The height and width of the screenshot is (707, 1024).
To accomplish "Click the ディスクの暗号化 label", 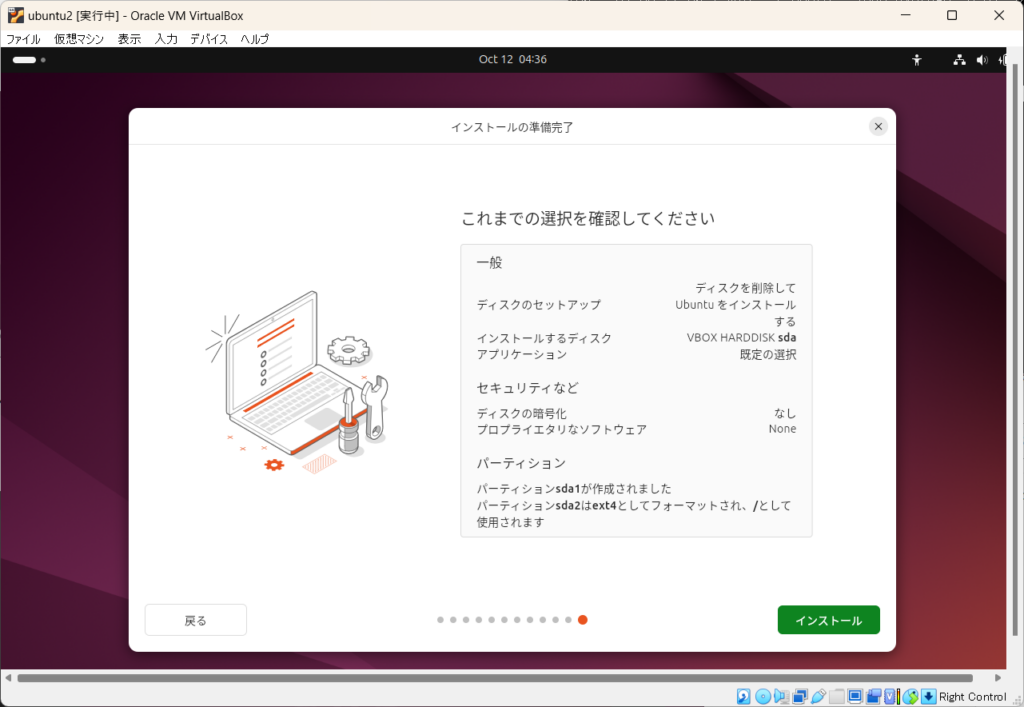I will click(x=521, y=413).
